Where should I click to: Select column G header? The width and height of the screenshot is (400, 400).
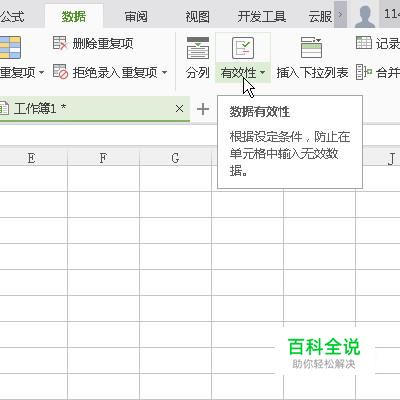pos(175,158)
